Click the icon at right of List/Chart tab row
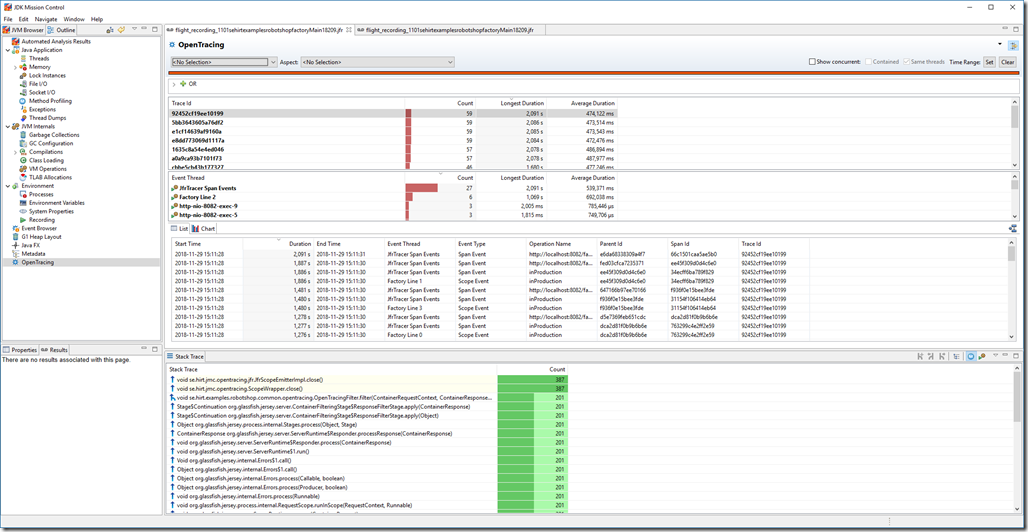 (x=1013, y=228)
